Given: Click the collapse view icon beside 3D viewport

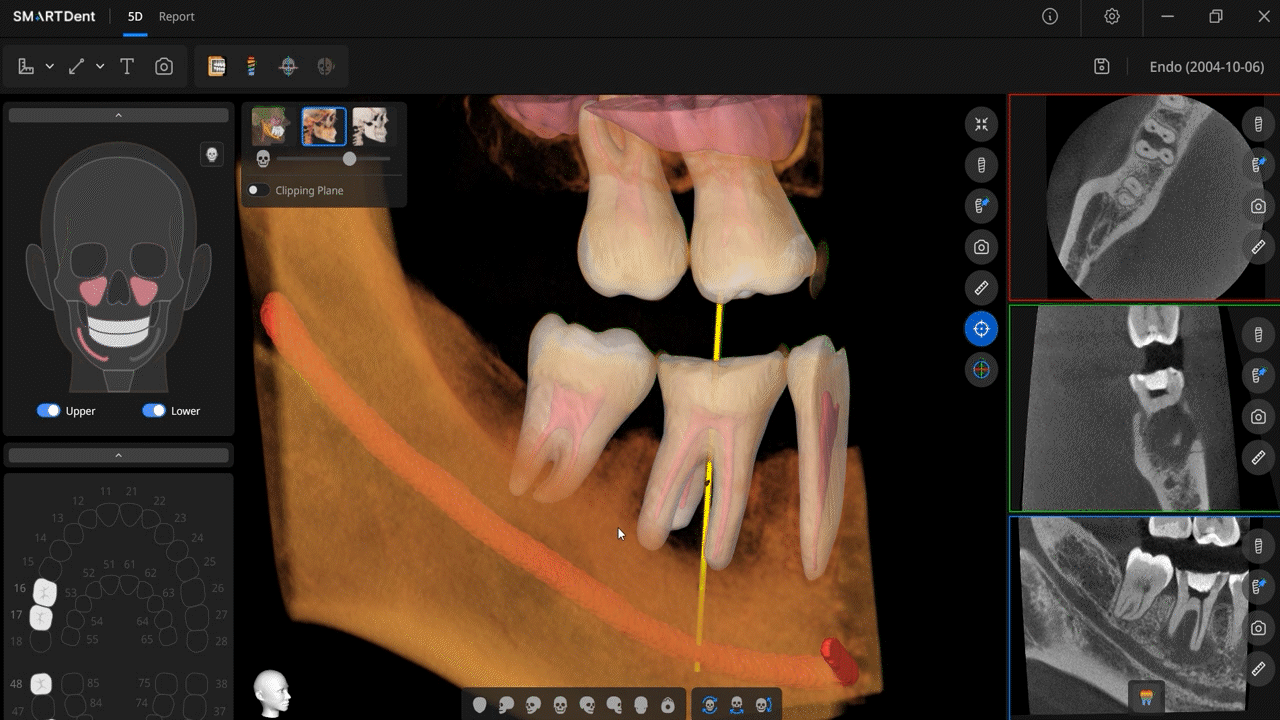Looking at the screenshot, I should click(981, 124).
